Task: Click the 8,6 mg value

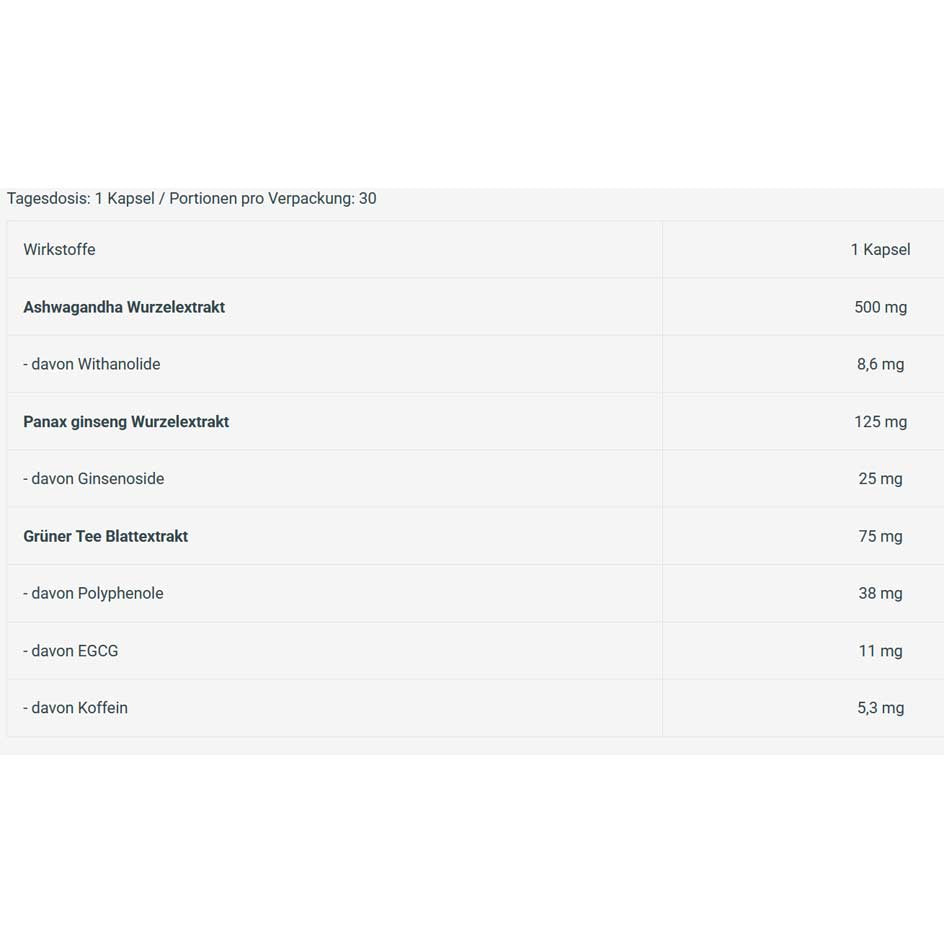Action: 880,364
